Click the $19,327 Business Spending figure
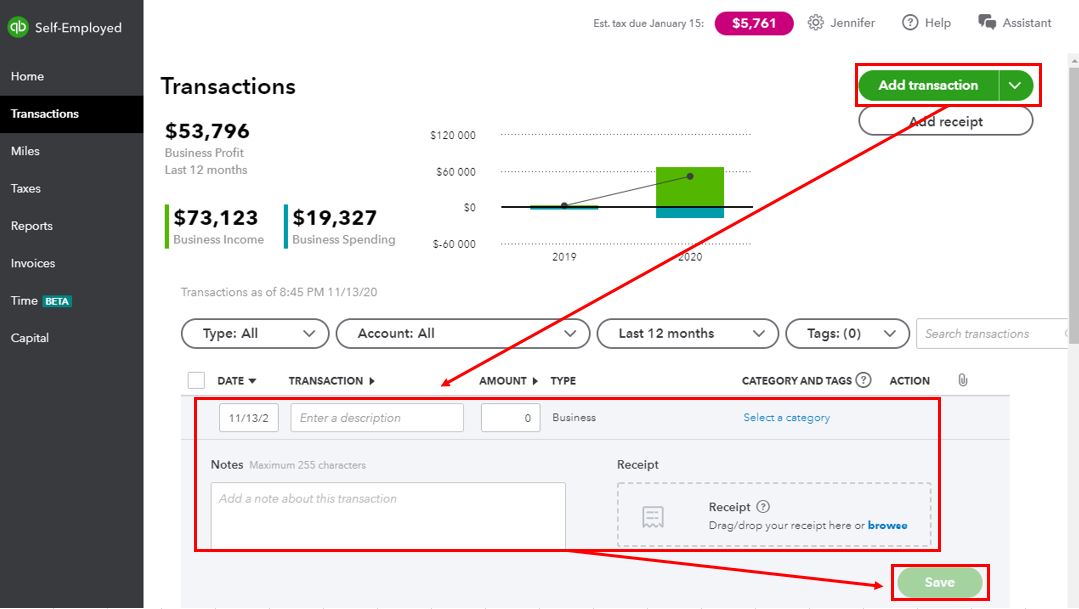 tap(335, 218)
